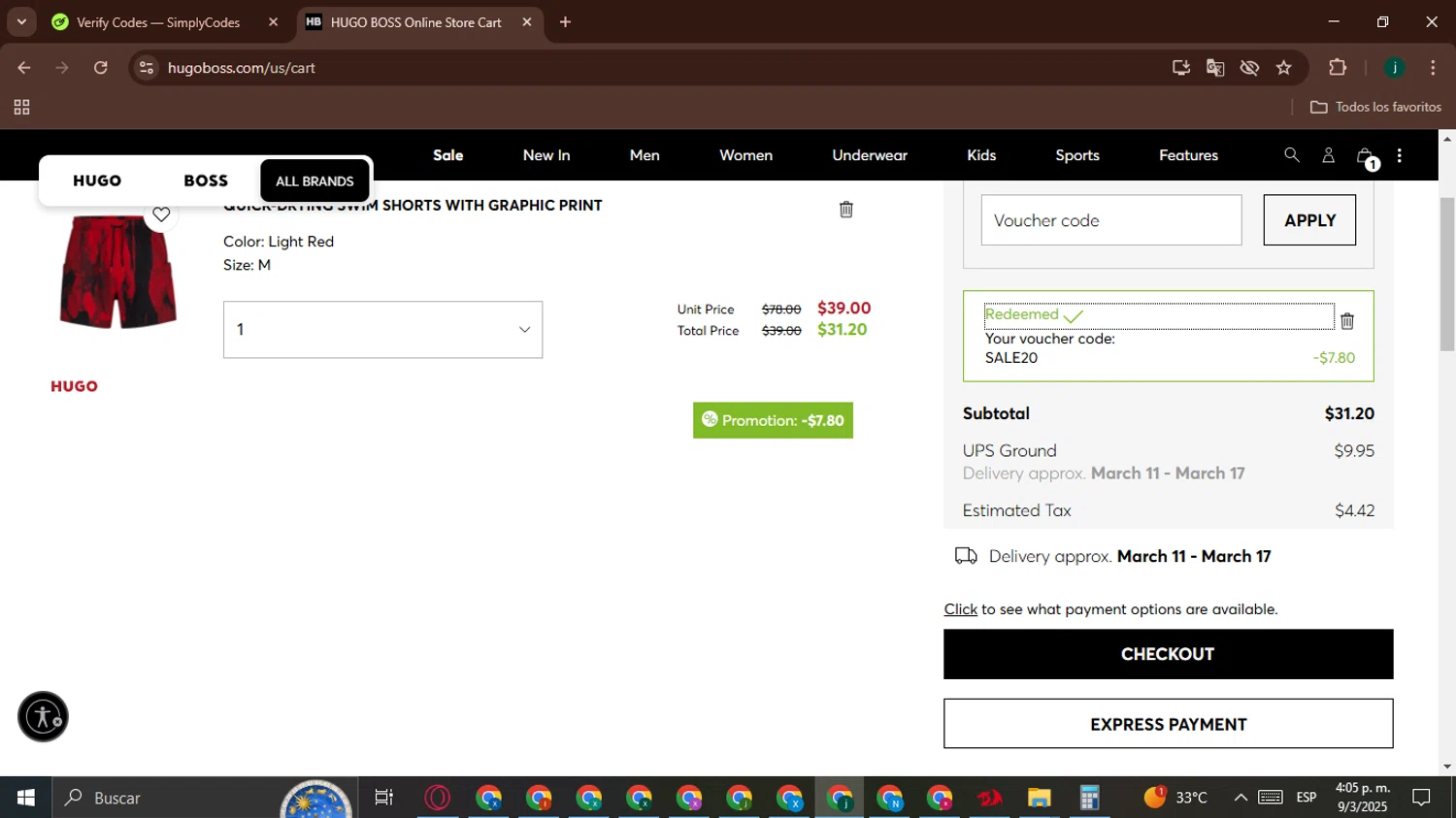
Task: Open the Windows notification center
Action: pos(1421,798)
